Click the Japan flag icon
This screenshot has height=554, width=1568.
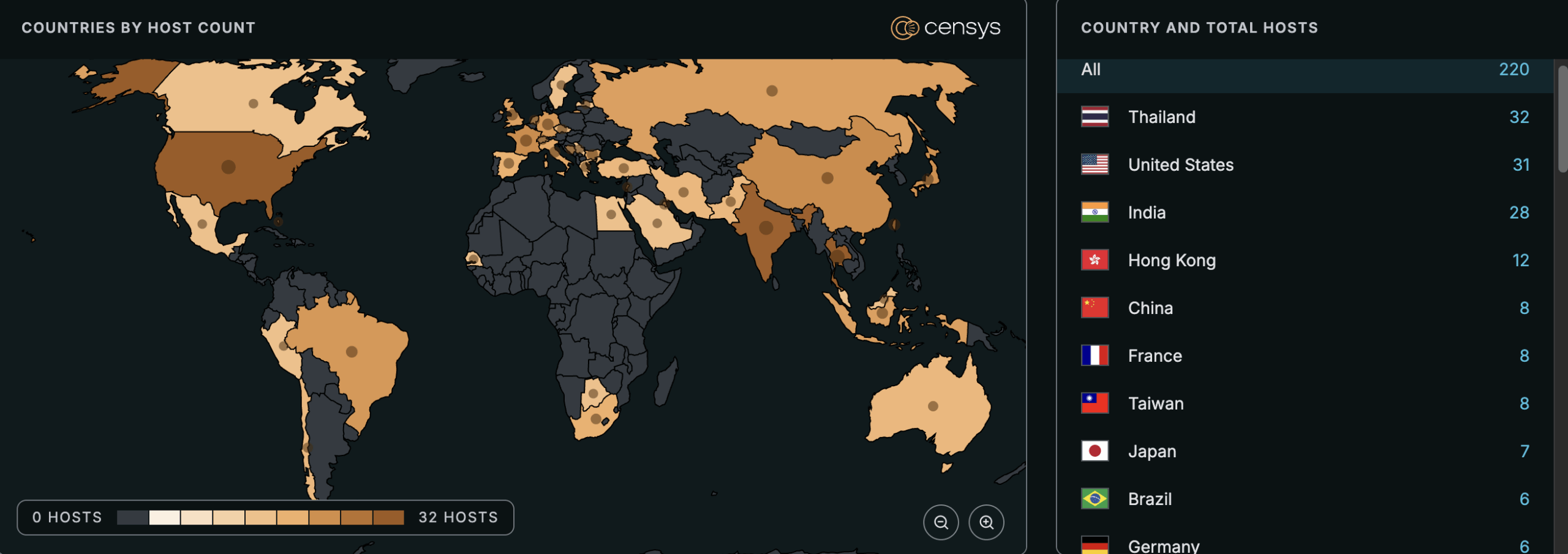pyautogui.click(x=1094, y=451)
